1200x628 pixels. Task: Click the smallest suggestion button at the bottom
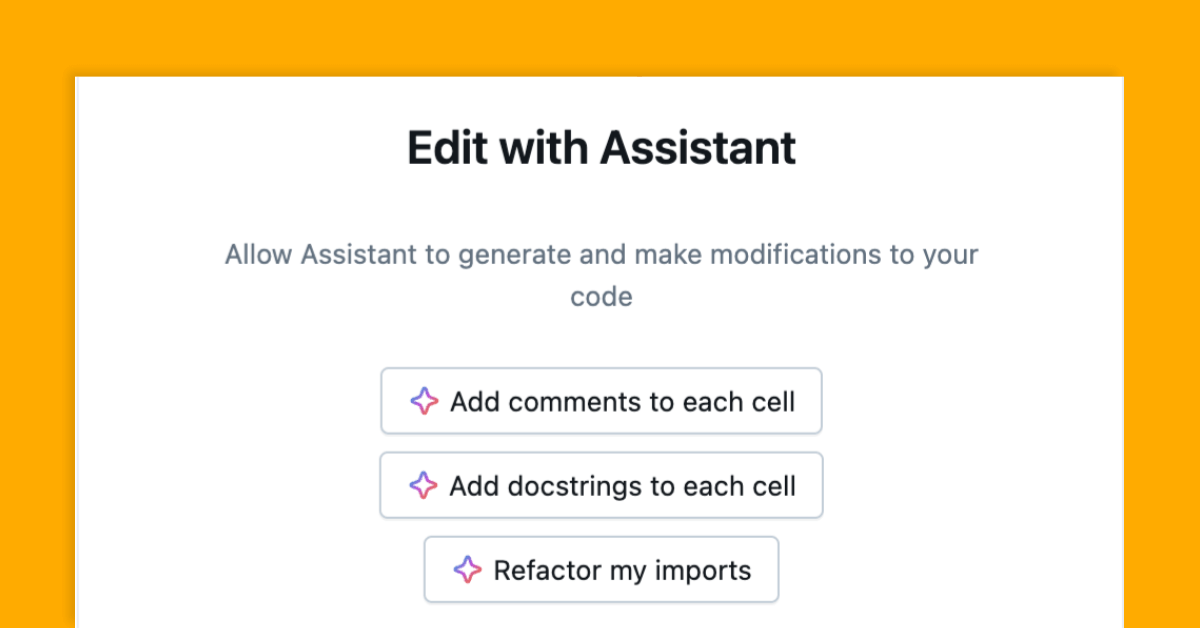601,569
